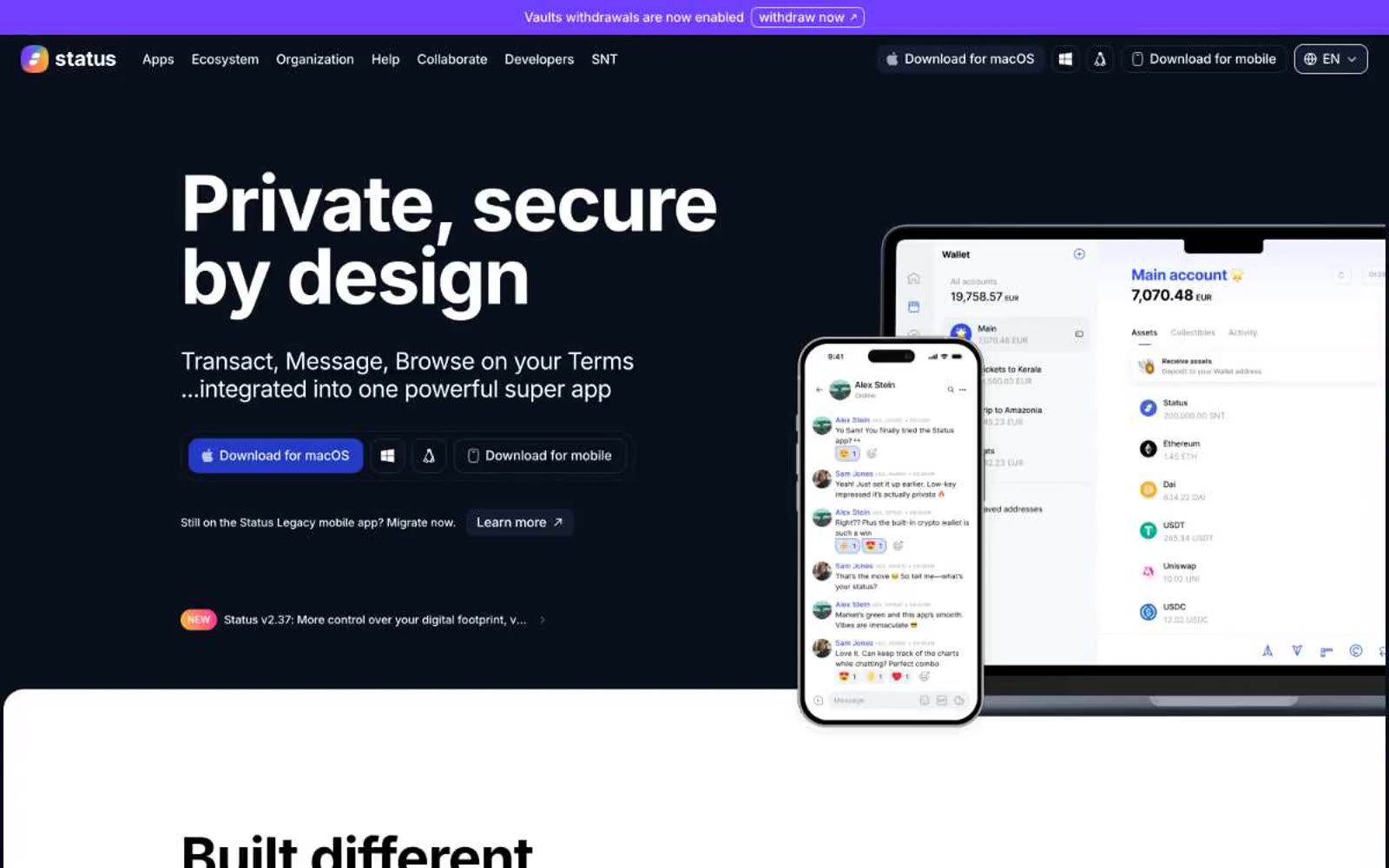This screenshot has width=1389, height=868.
Task: Click the Windows download icon in navbar
Action: coord(1065,59)
